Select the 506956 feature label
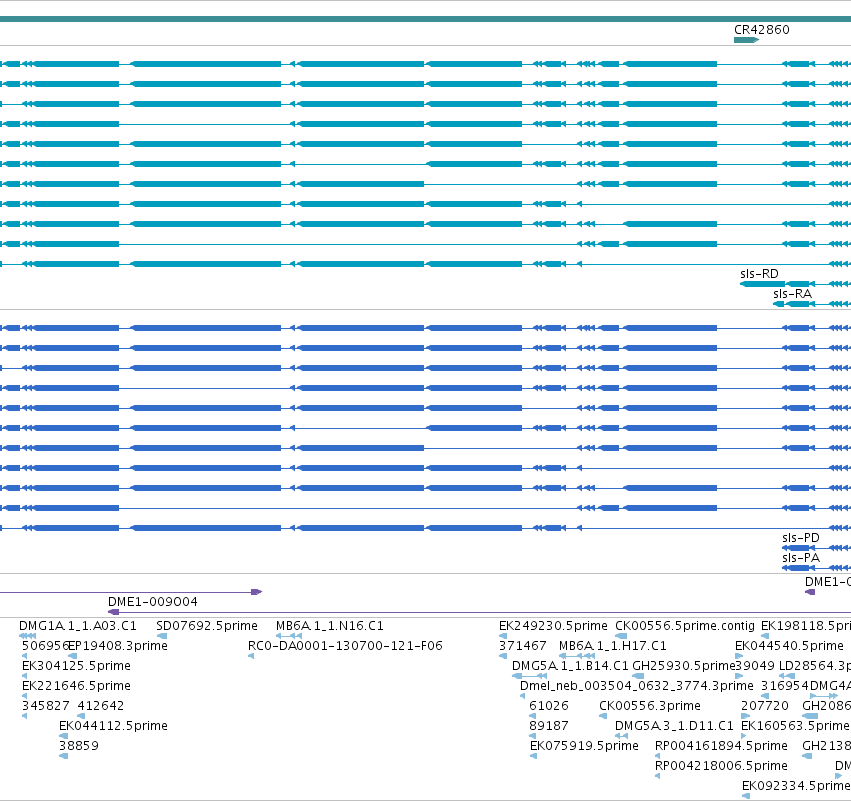This screenshot has height=801, width=851. [x=45, y=646]
